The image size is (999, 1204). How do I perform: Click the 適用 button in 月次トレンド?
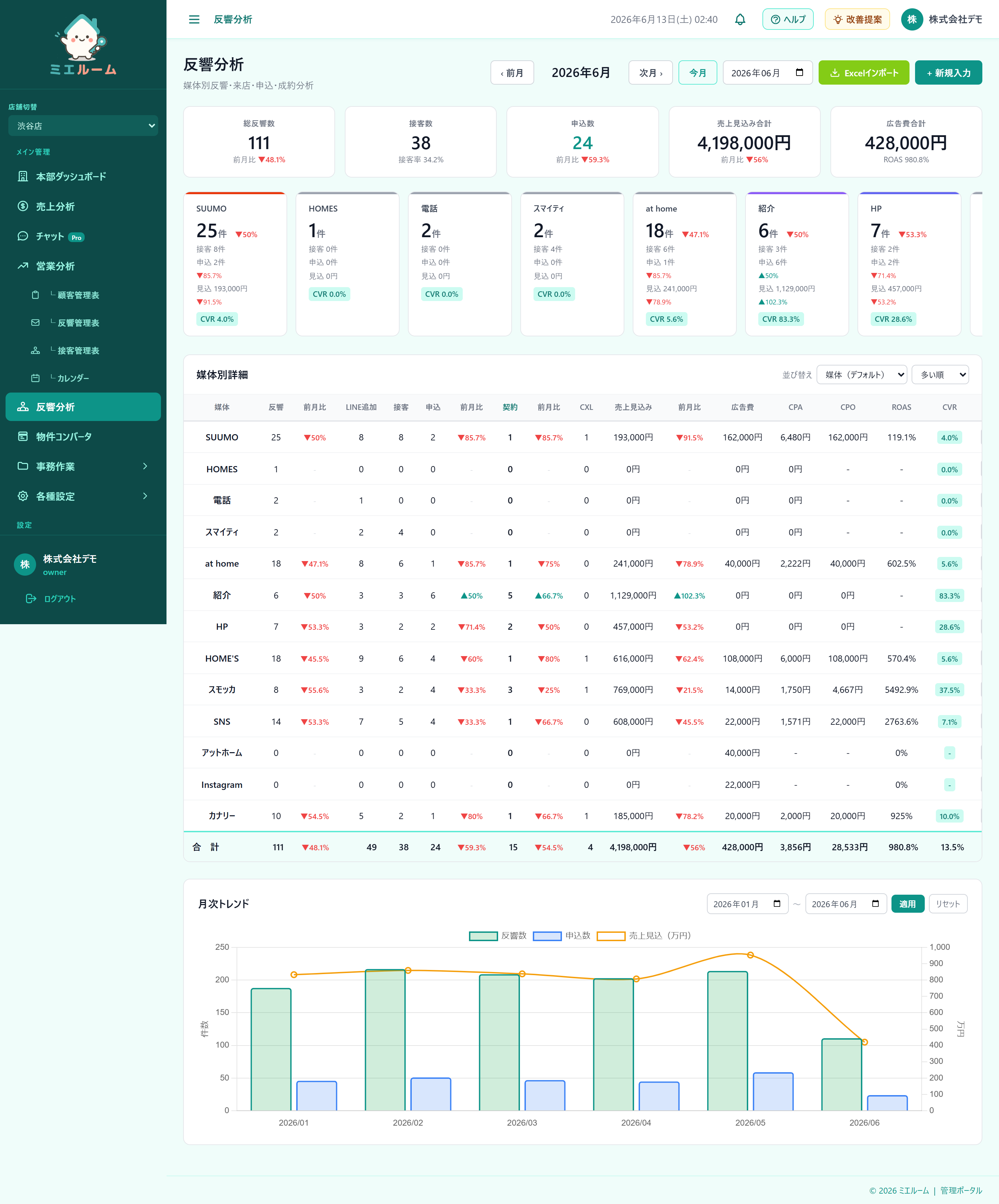(907, 904)
